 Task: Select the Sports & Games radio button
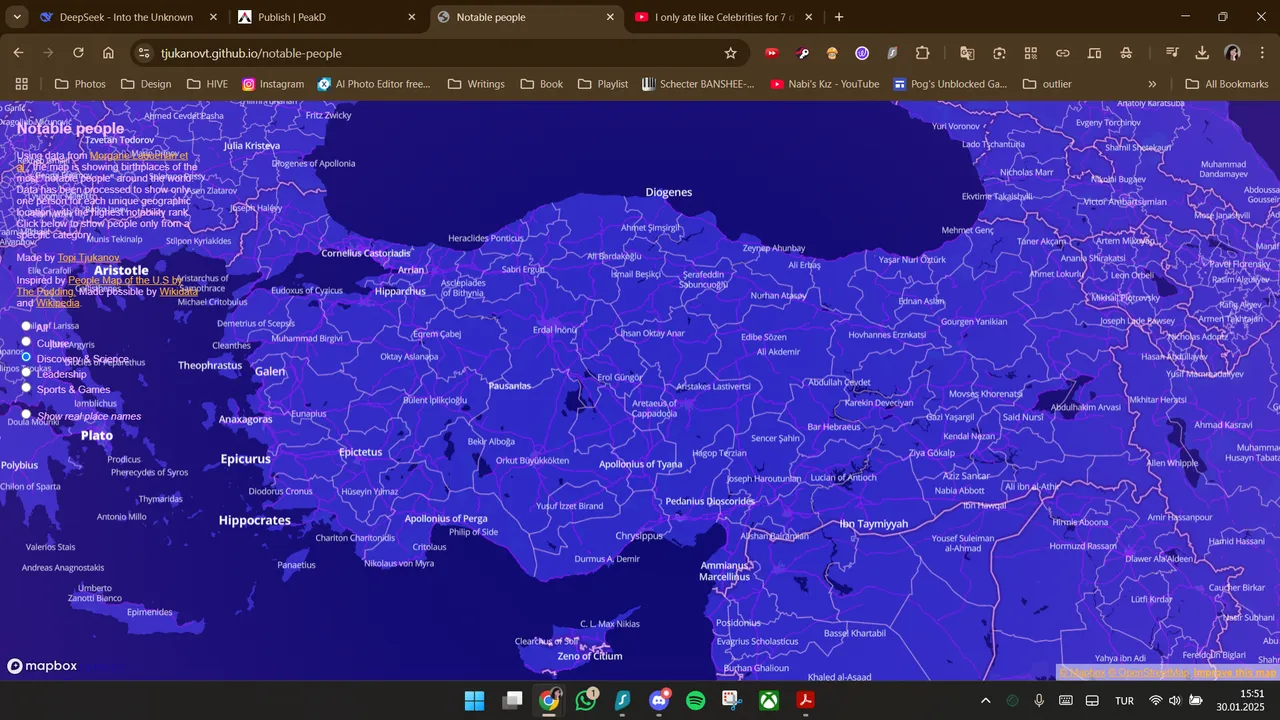(26, 388)
